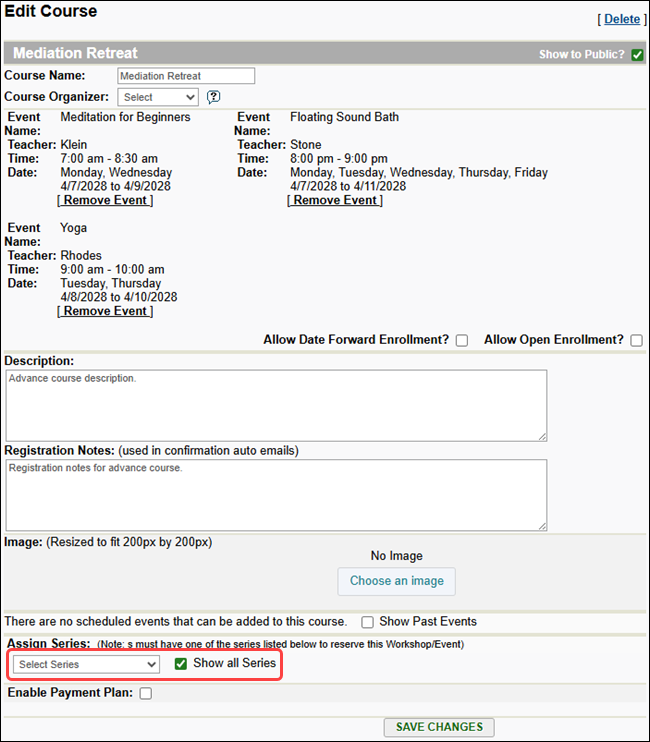Click the 'Monday, Wednesday' days text
650x742 pixels.
(x=116, y=173)
